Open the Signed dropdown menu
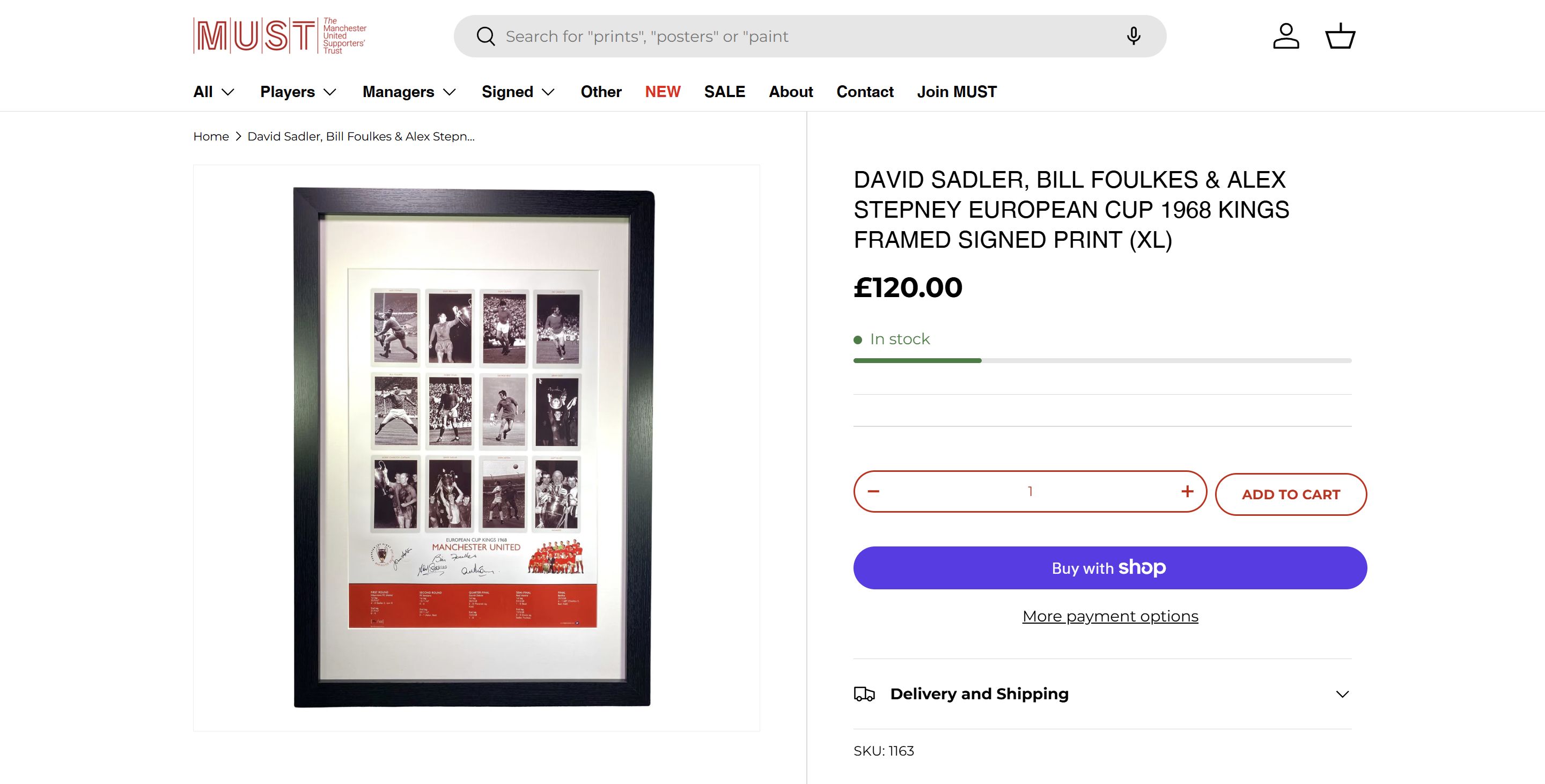 tap(518, 92)
